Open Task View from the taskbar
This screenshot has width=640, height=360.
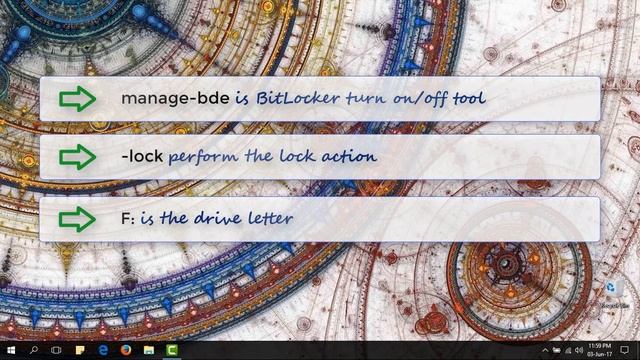(x=56, y=350)
